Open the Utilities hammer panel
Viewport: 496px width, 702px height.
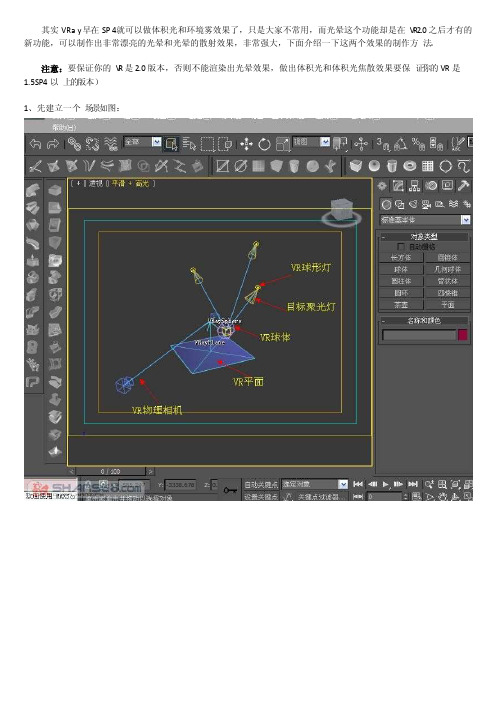(464, 186)
